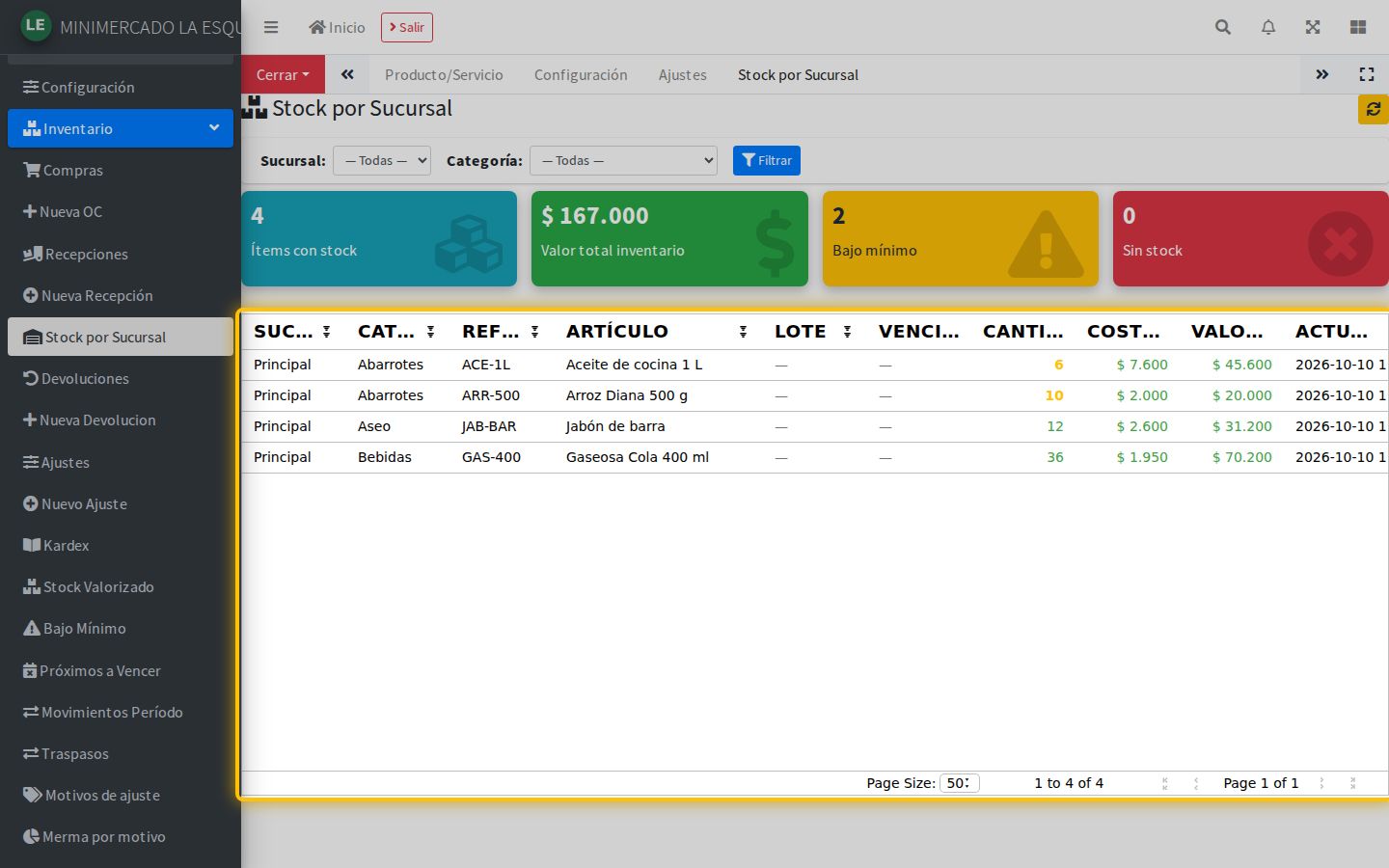
Task: Open Traspasos in the sidebar
Action: tap(121, 753)
